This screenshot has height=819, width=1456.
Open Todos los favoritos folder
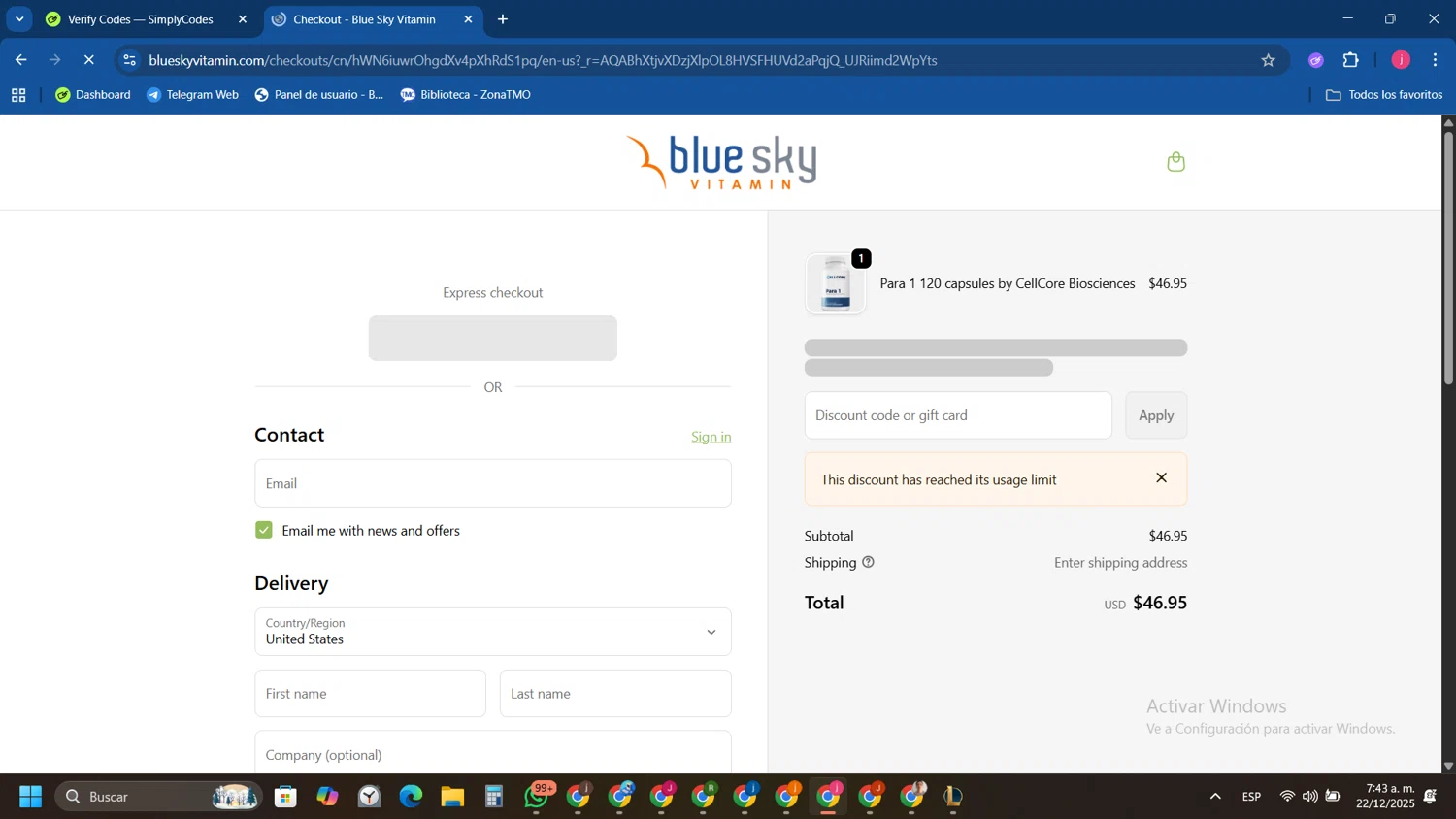click(x=1384, y=95)
